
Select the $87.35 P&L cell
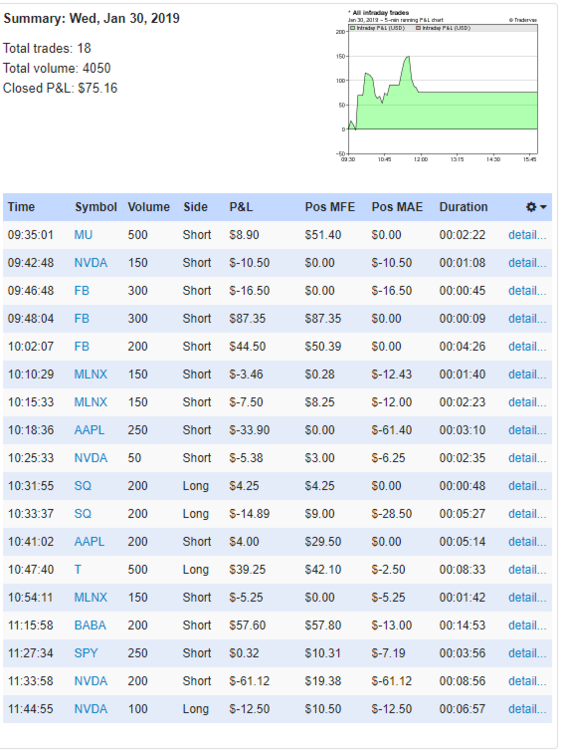click(x=247, y=319)
